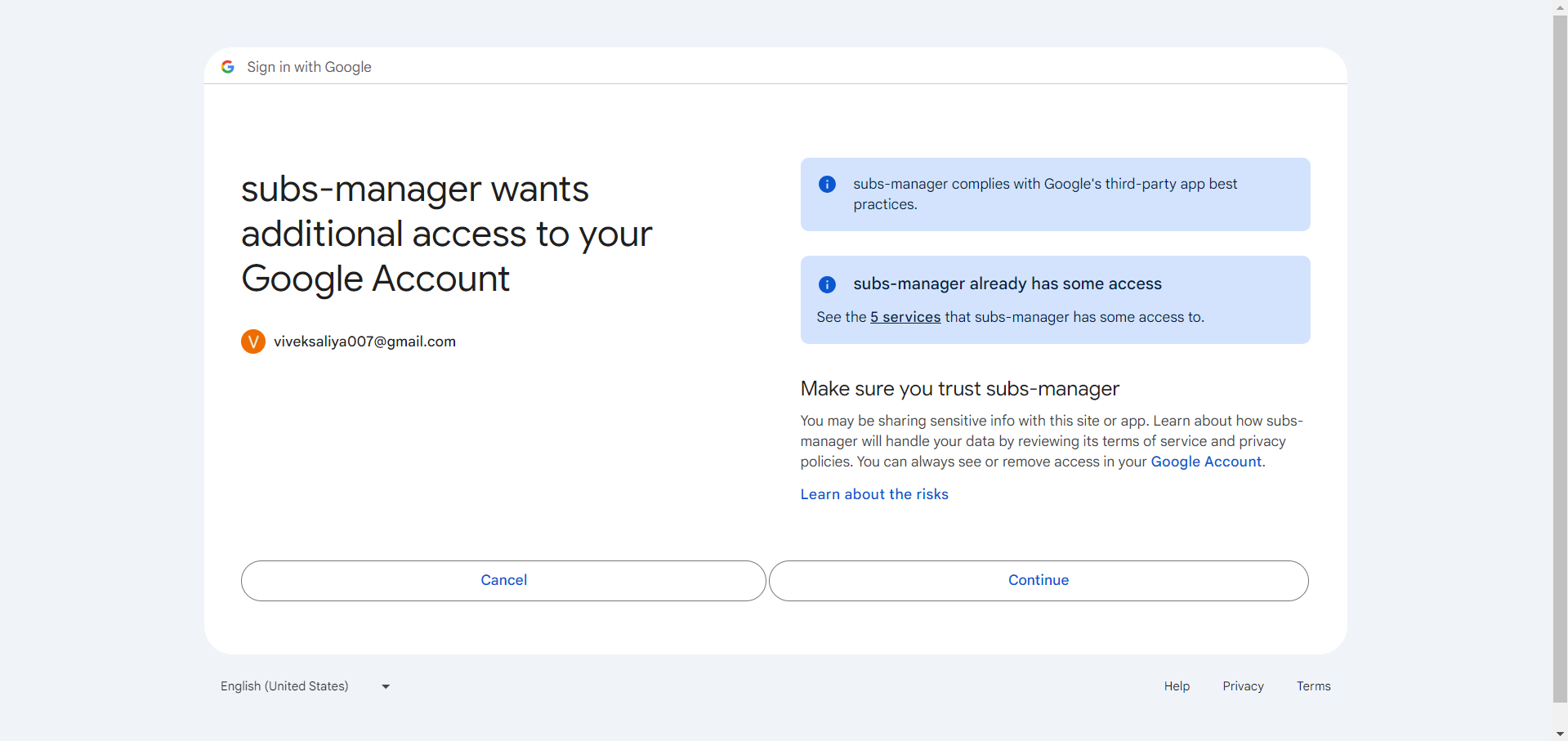Cancel the access request
This screenshot has height=741, width=1568.
[503, 581]
